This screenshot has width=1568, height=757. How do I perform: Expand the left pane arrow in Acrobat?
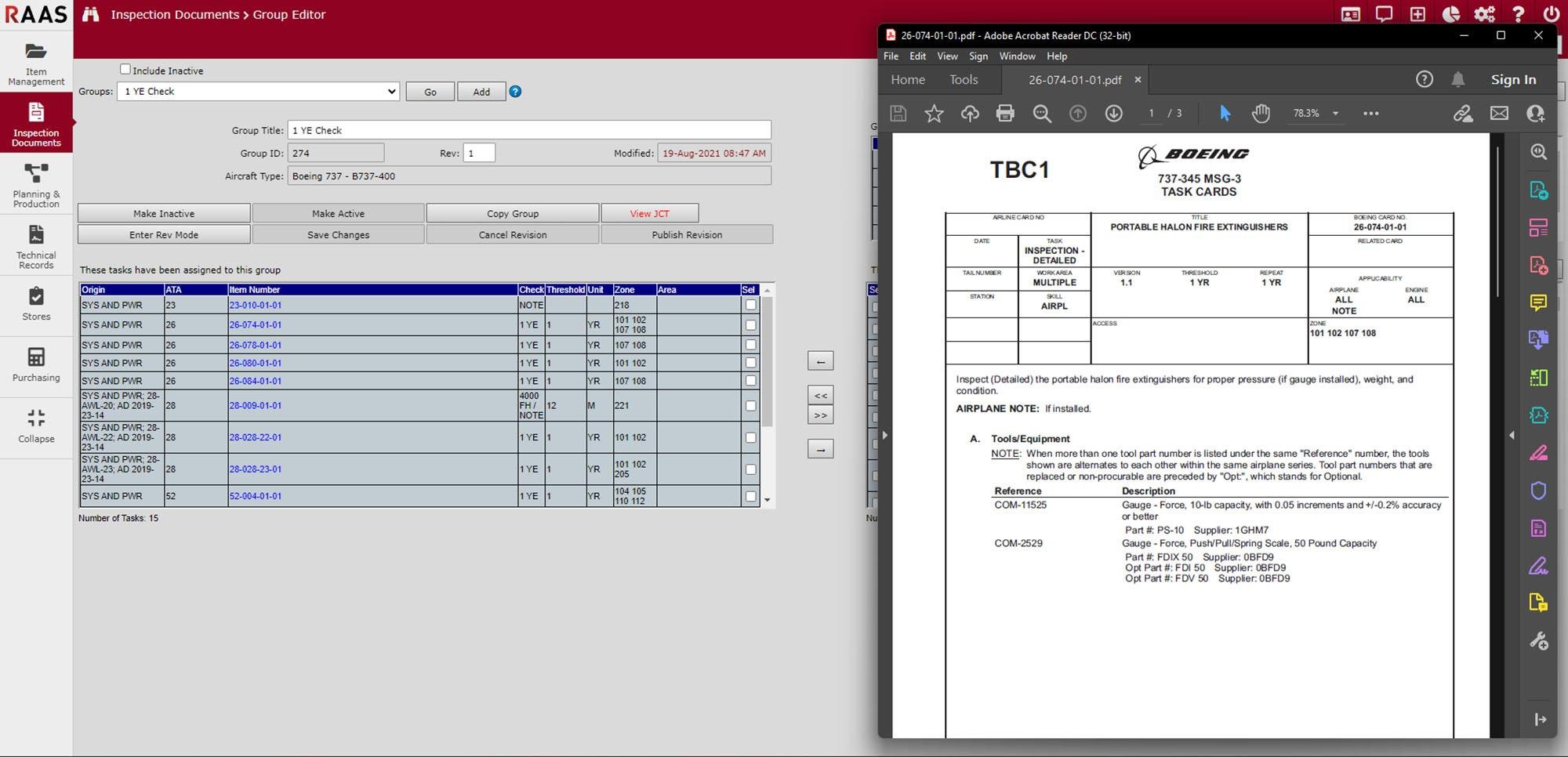tap(884, 435)
